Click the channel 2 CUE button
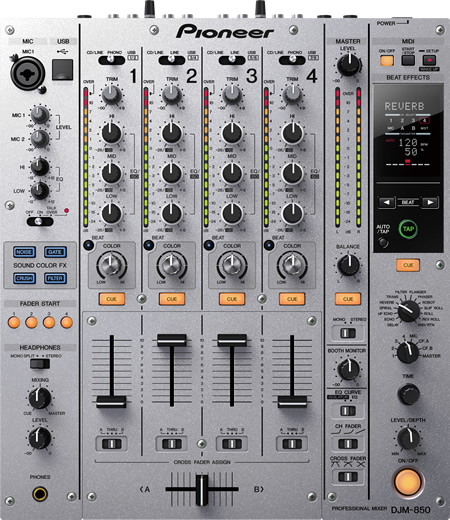Screen dimensions: 450x520 (172, 299)
